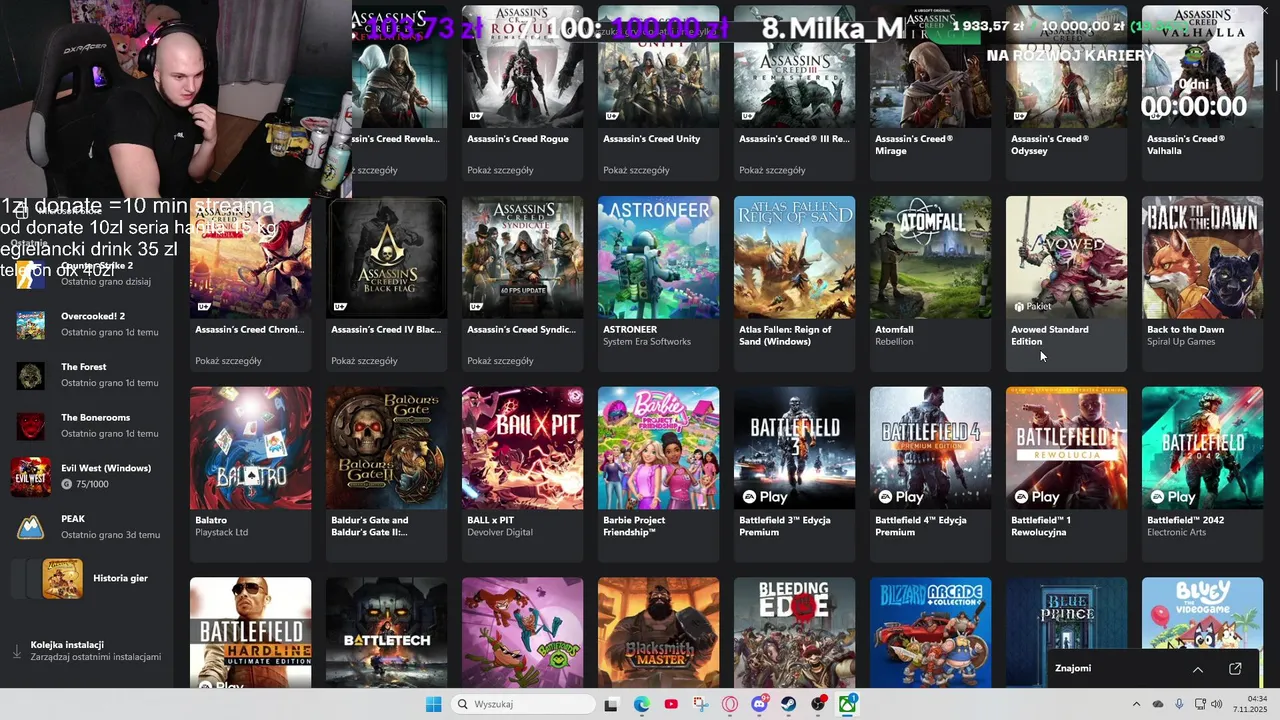Open Evil West (Windows) sidebar entry
This screenshot has width=1280, height=720.
88,476
